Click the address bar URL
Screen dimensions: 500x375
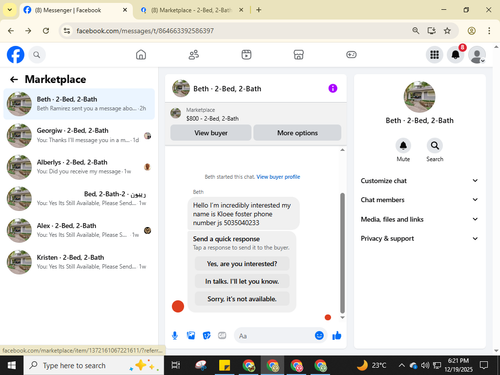click(145, 31)
